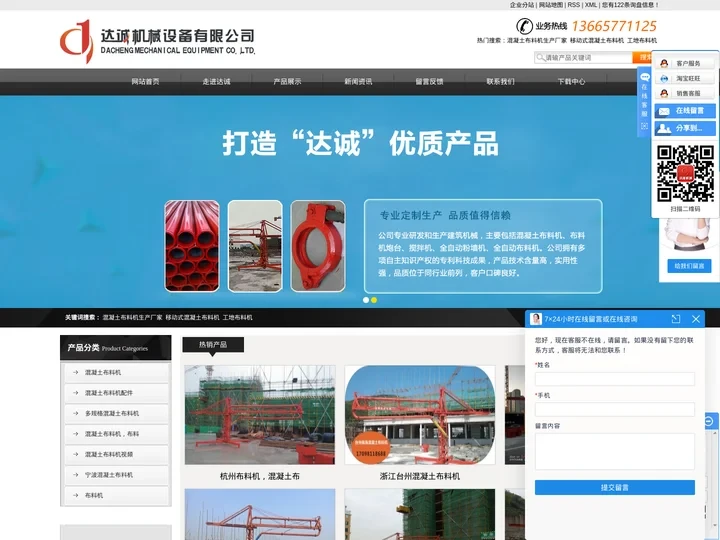
Task: Click hot search keyword 工地布料机 in header
Action: point(642,40)
